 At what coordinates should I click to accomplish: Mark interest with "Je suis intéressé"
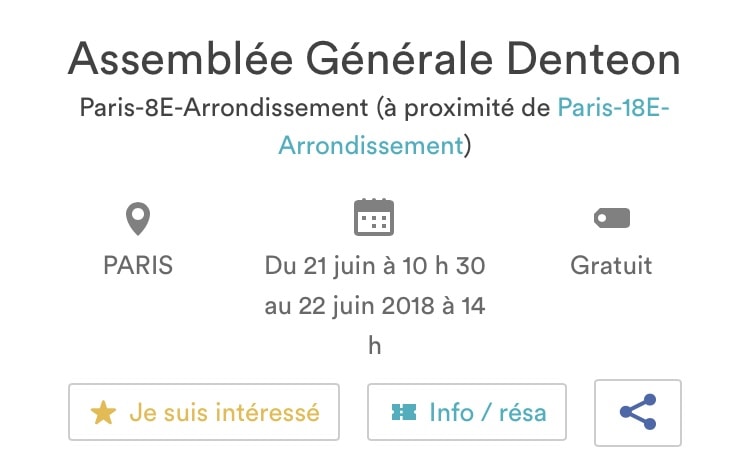tap(204, 412)
